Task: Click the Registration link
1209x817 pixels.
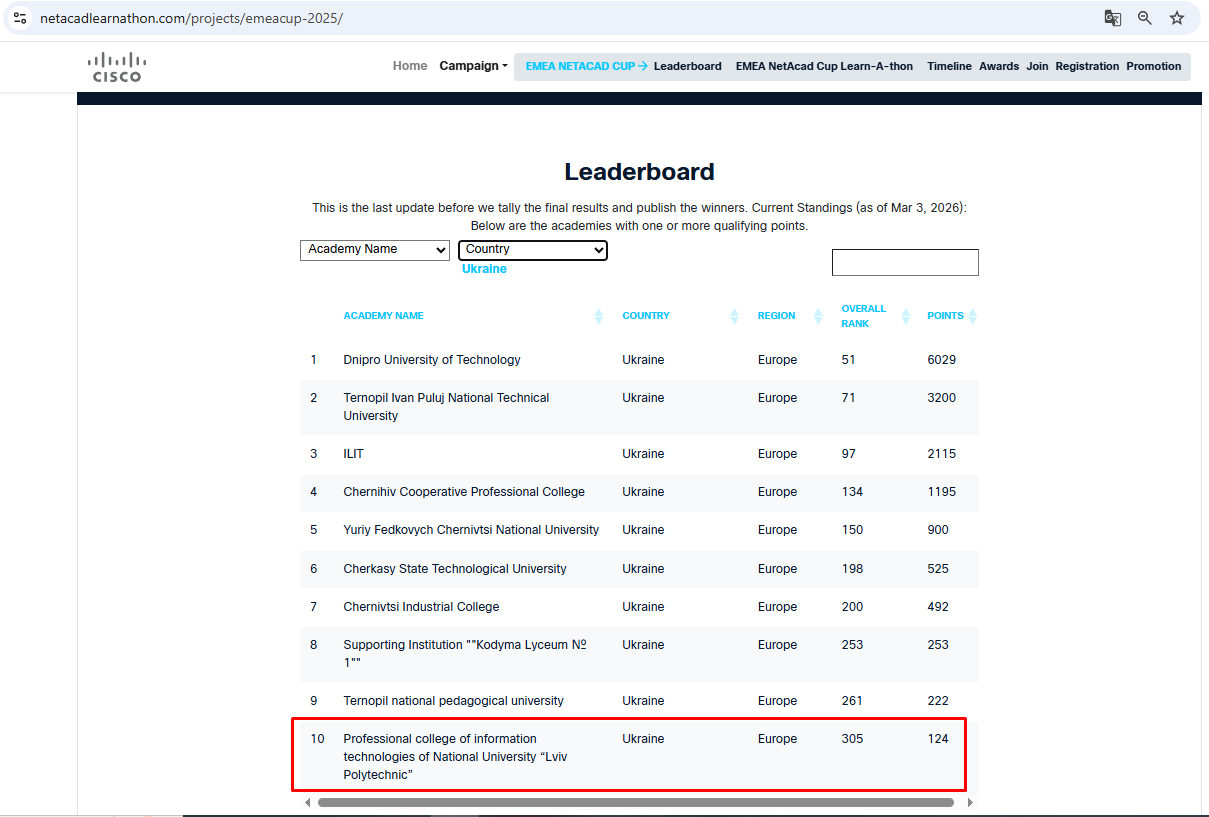Action: [x=1087, y=66]
